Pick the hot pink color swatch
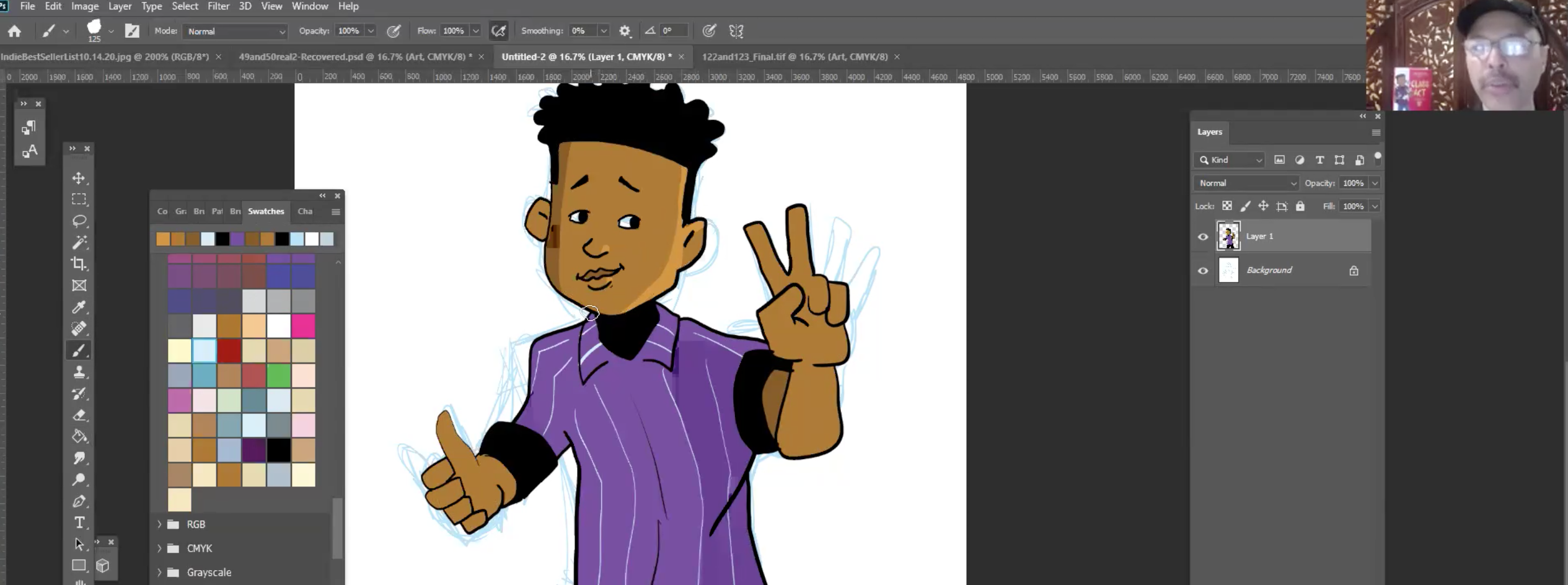The height and width of the screenshot is (585, 1568). point(303,326)
